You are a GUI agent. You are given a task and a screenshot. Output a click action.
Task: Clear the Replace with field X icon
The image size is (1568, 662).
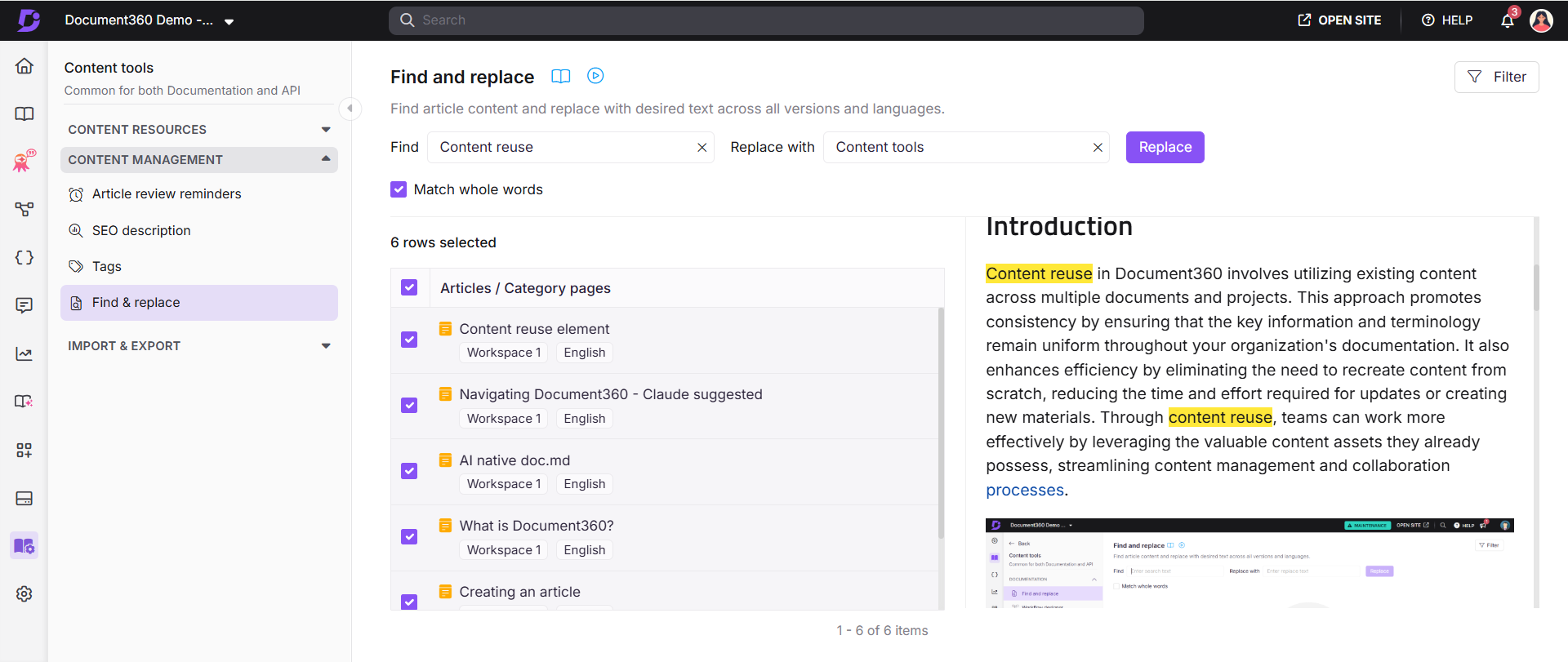coord(1098,148)
